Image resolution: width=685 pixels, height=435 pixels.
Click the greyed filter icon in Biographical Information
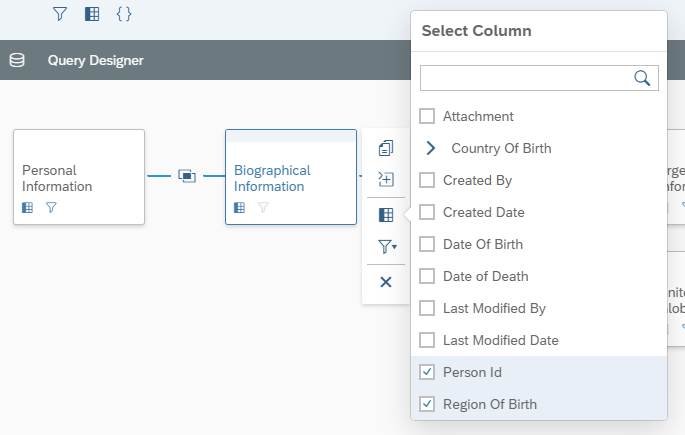click(263, 207)
